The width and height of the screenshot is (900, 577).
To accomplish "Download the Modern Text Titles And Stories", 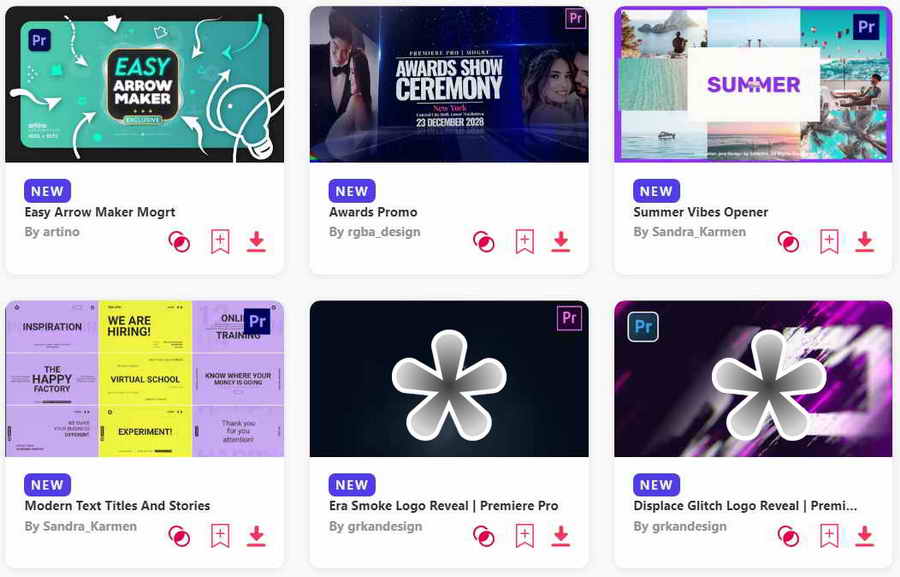I will (256, 536).
